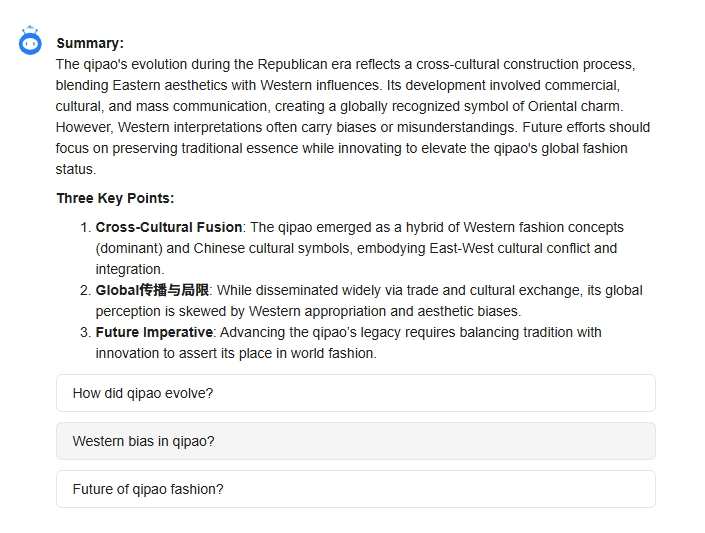Click the list number '1.' marker

pyautogui.click(x=86, y=228)
